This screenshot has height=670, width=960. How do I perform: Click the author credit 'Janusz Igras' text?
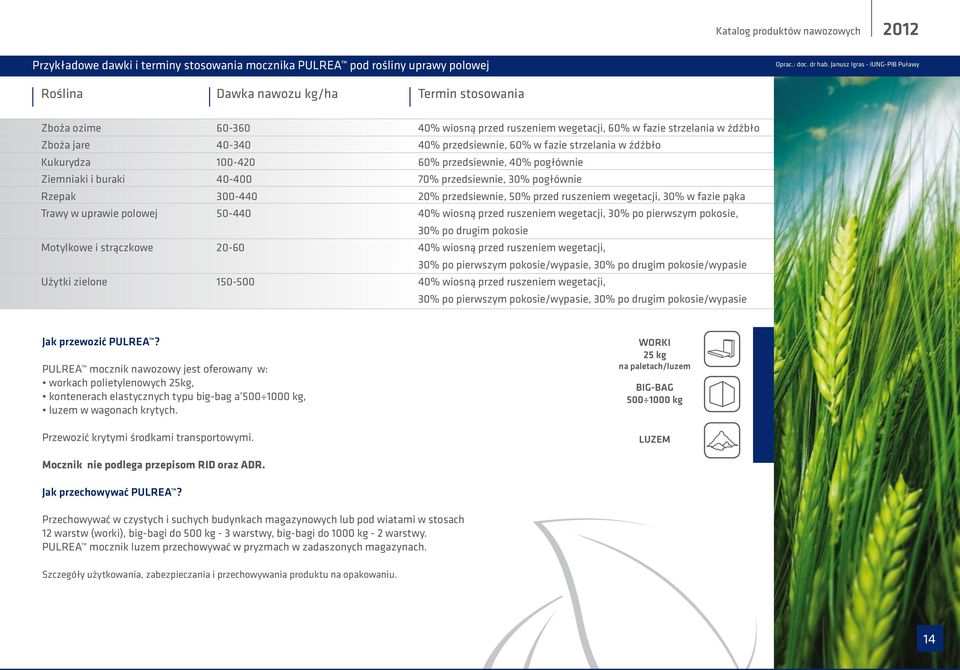tap(847, 64)
